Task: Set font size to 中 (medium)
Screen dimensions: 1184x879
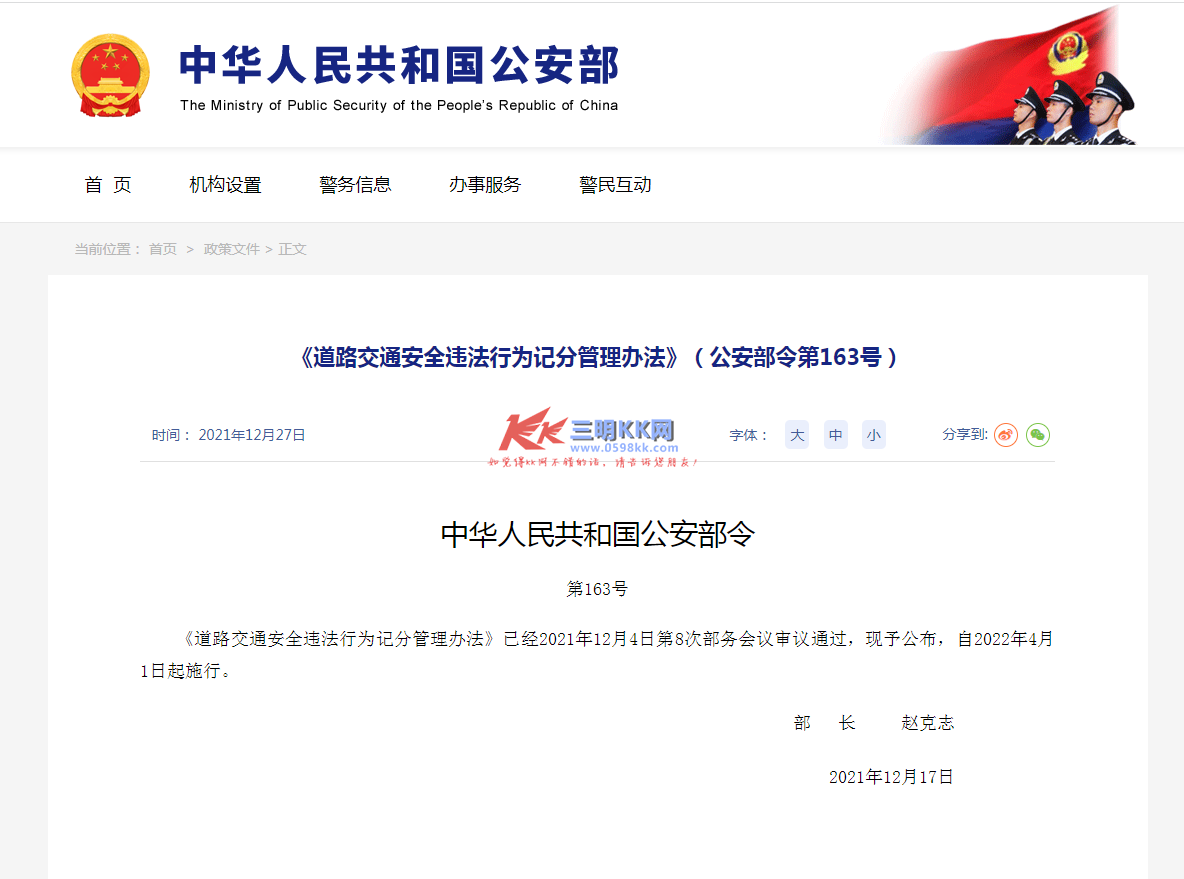Action: (835, 435)
